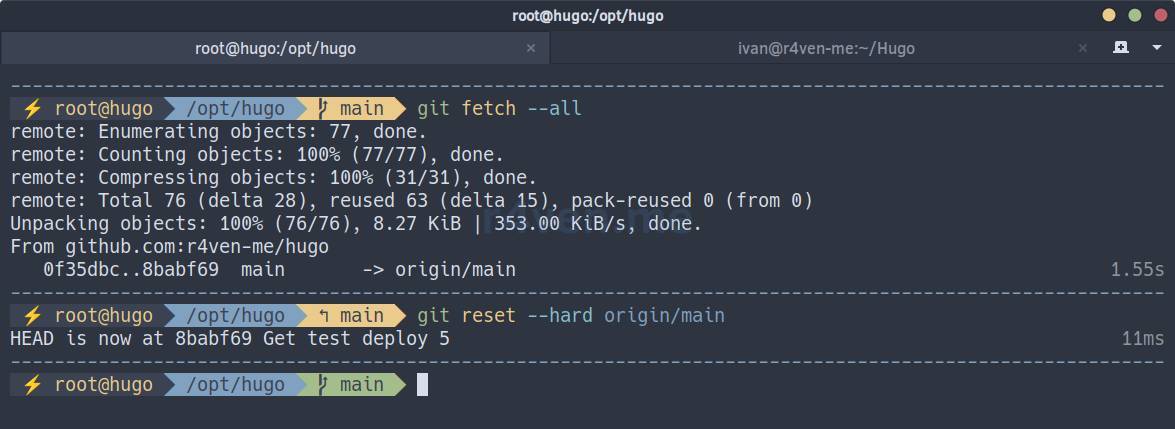Click the "git reset --hard origin/main" command
1175x429 pixels.
(x=570, y=316)
